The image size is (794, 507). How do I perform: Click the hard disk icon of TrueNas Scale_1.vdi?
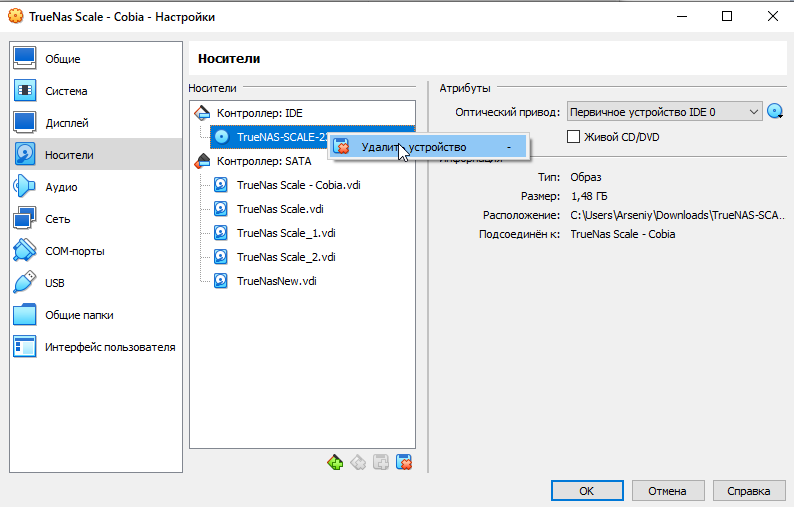[x=221, y=233]
